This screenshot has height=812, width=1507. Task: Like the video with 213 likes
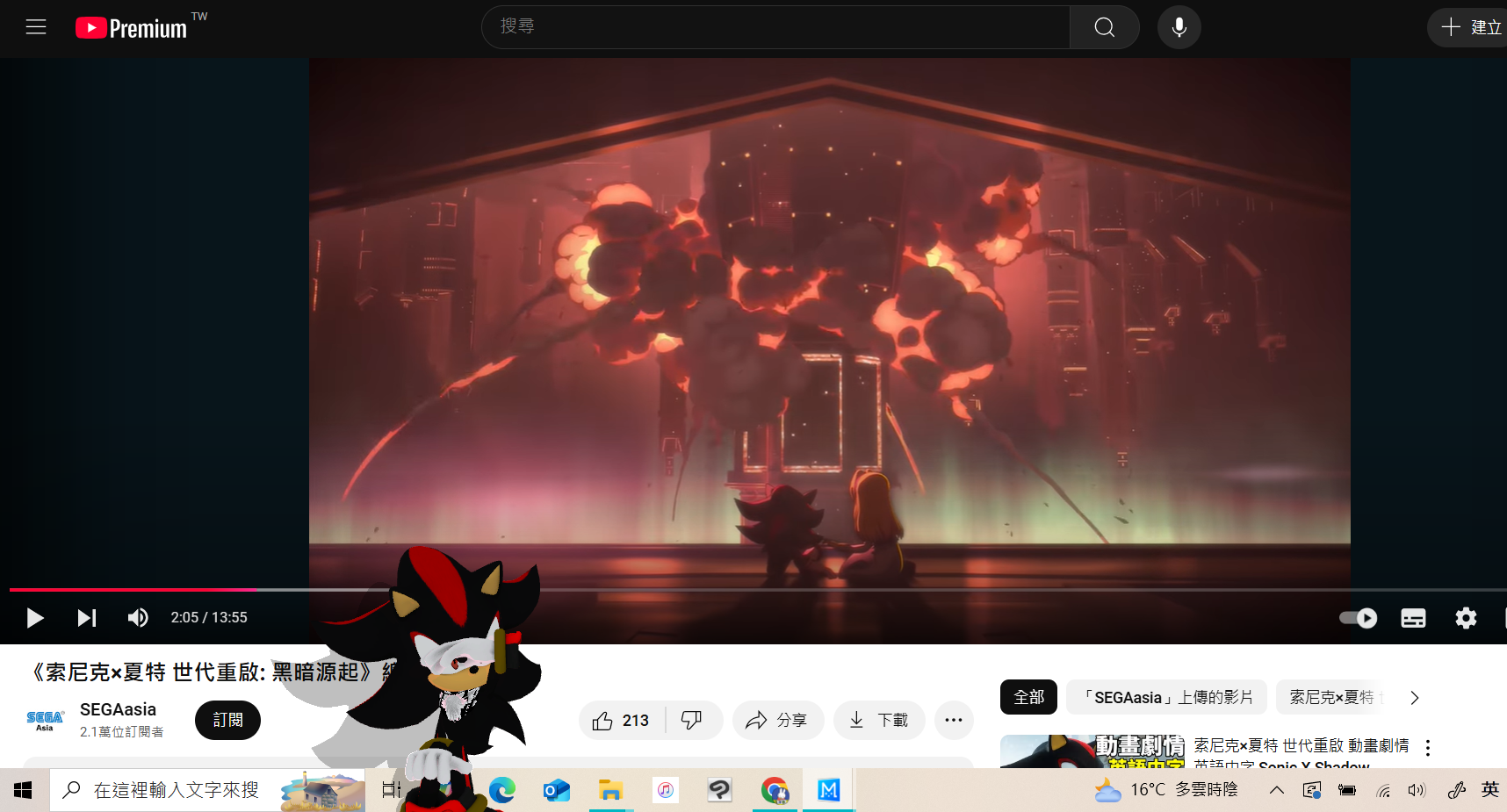[621, 721]
